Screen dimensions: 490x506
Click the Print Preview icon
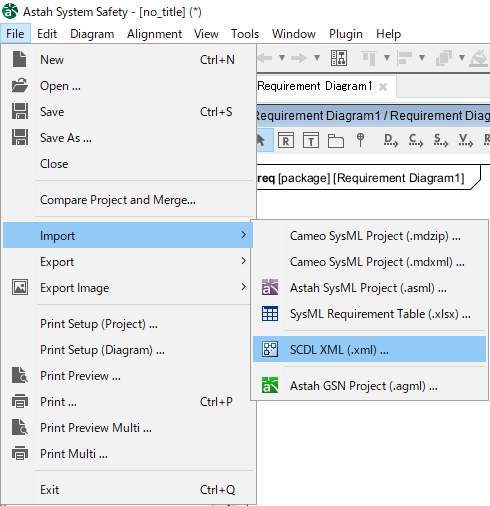(20, 375)
